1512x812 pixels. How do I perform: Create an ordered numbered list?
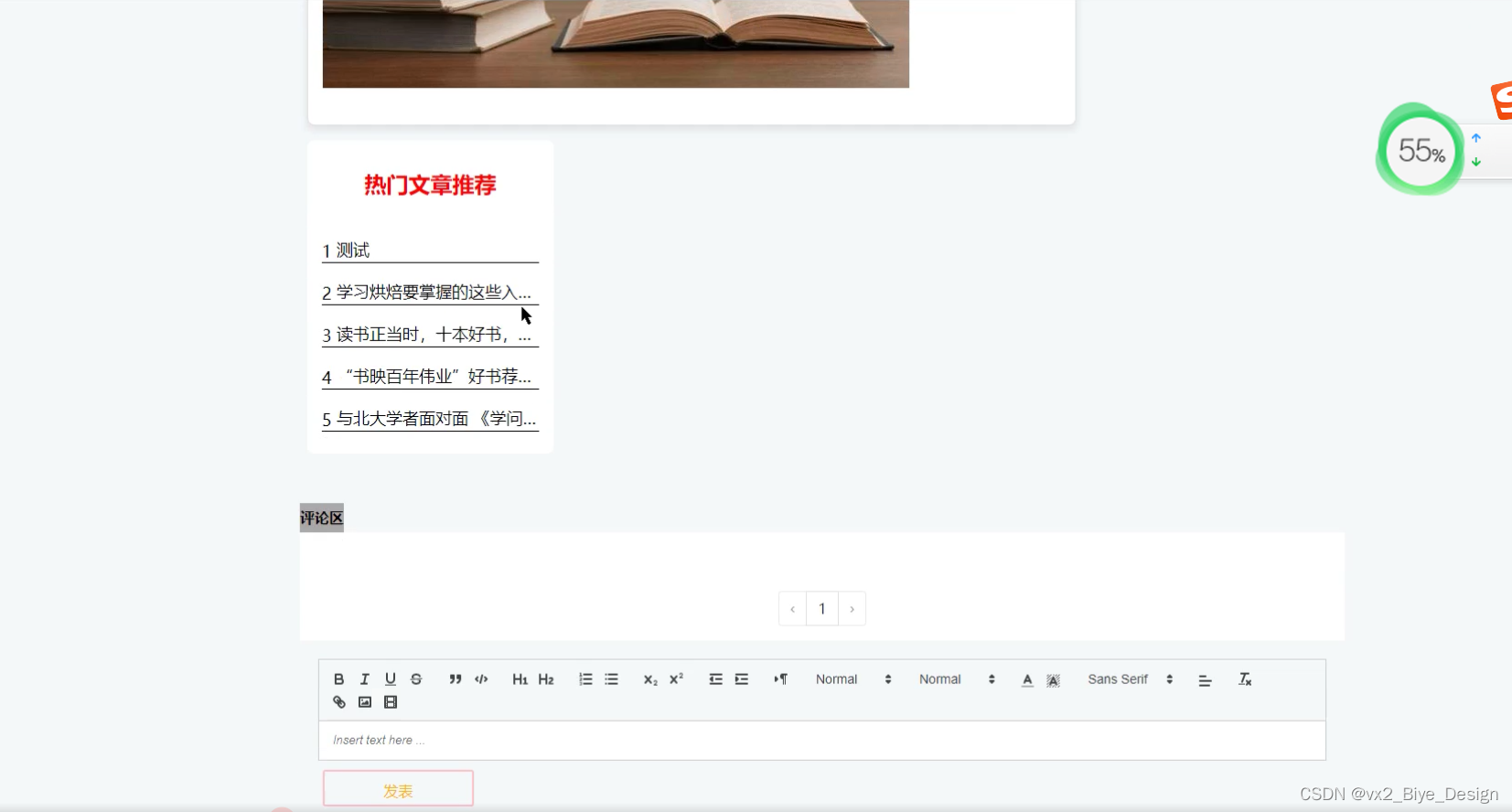pos(585,679)
